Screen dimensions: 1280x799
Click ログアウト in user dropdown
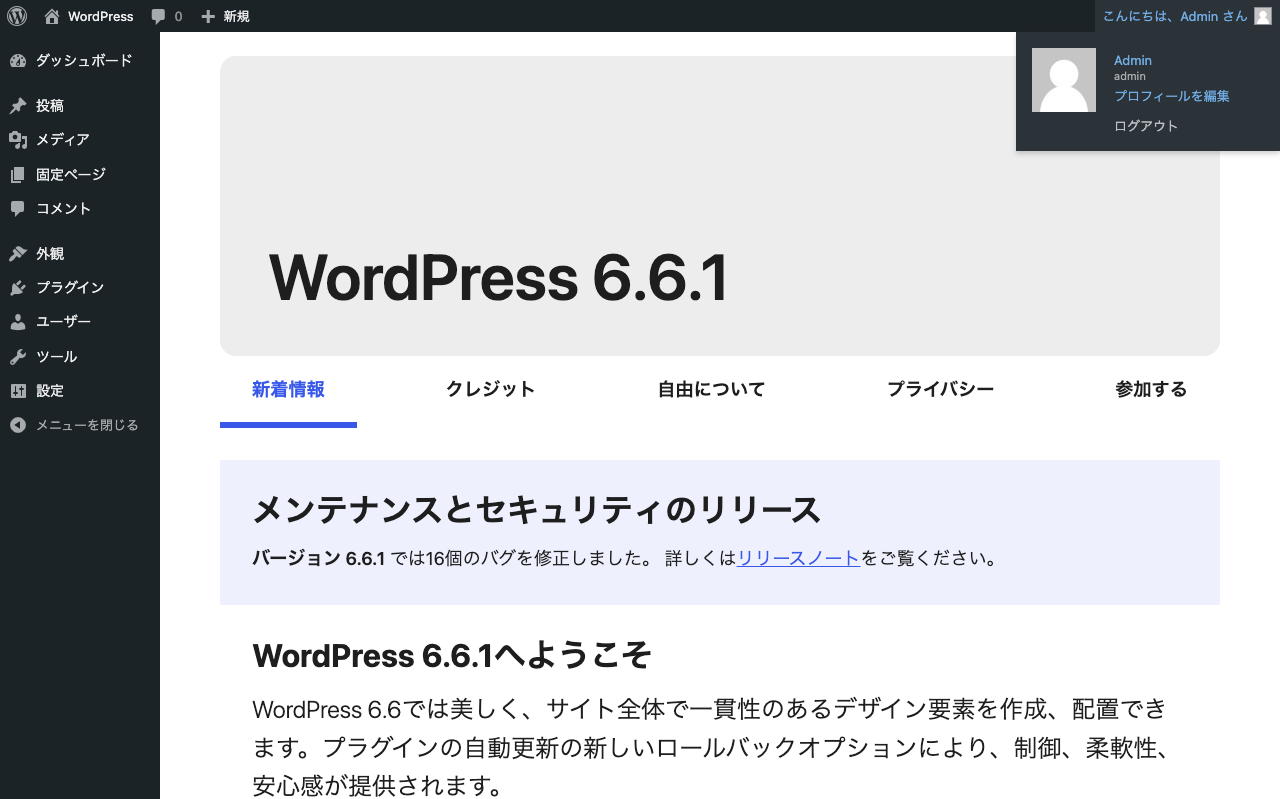pos(1146,126)
